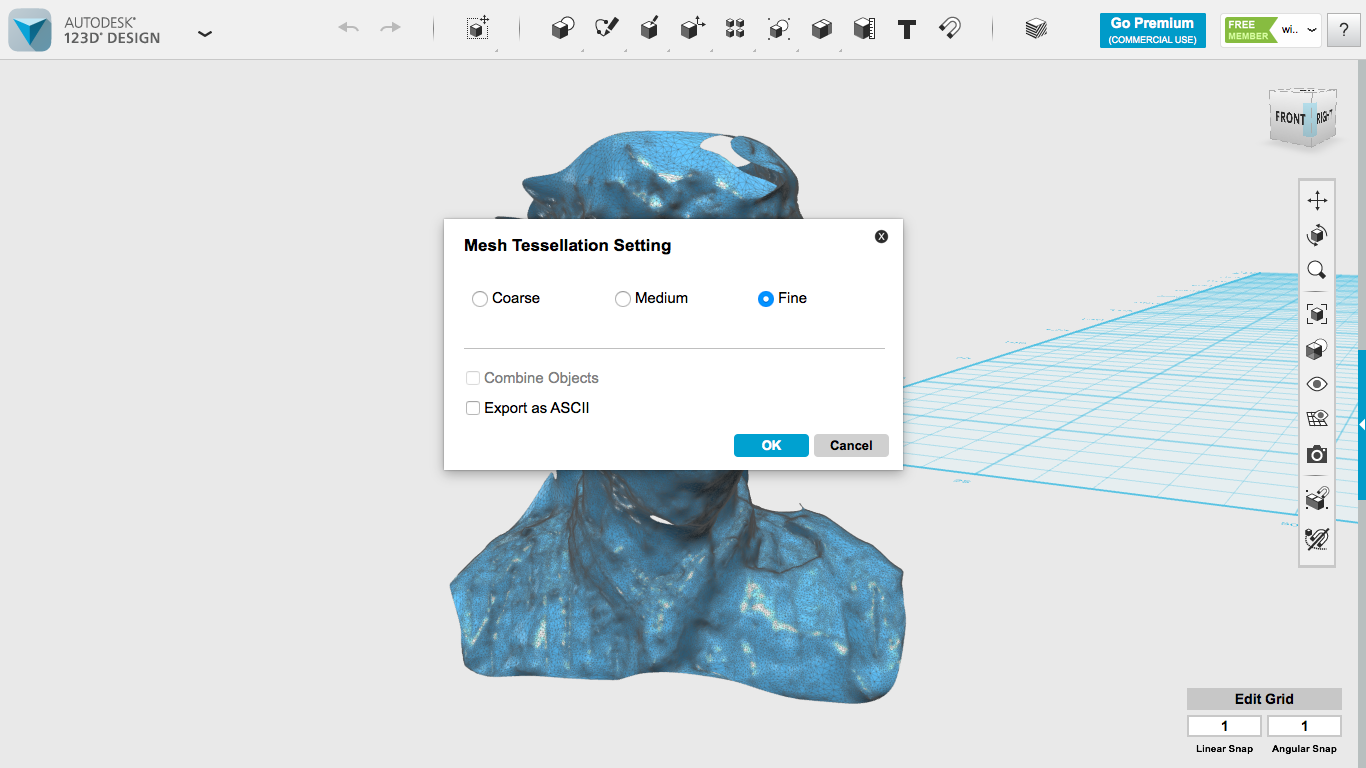The height and width of the screenshot is (768, 1366).
Task: Select the Medium tessellation option
Action: 623,299
